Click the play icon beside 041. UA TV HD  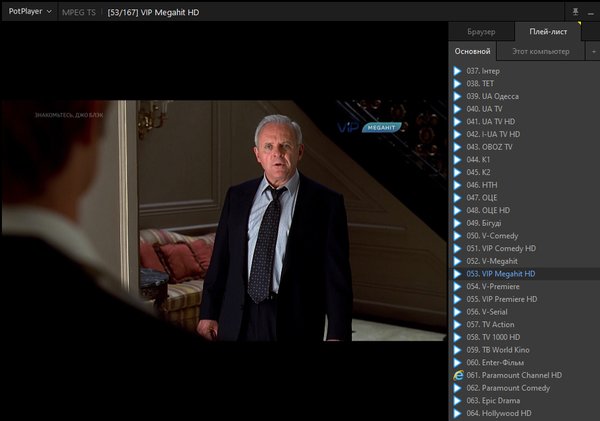pyautogui.click(x=457, y=121)
